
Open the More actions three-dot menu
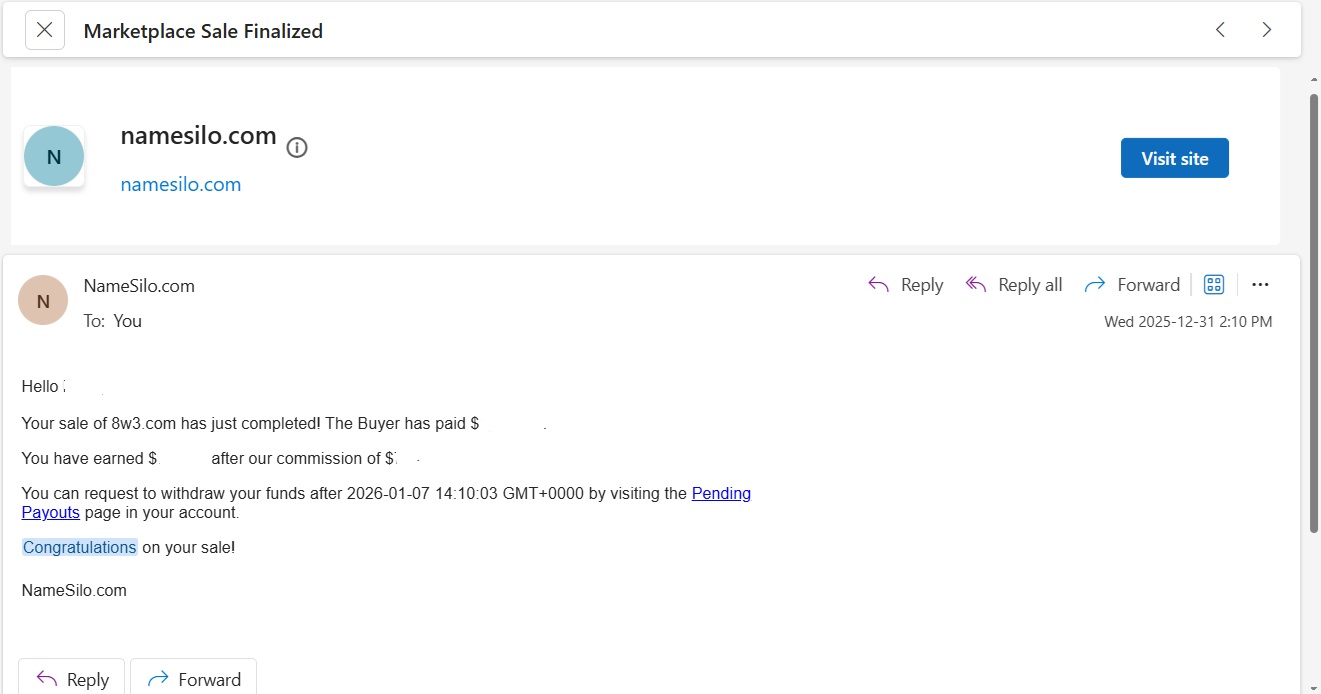(x=1260, y=285)
